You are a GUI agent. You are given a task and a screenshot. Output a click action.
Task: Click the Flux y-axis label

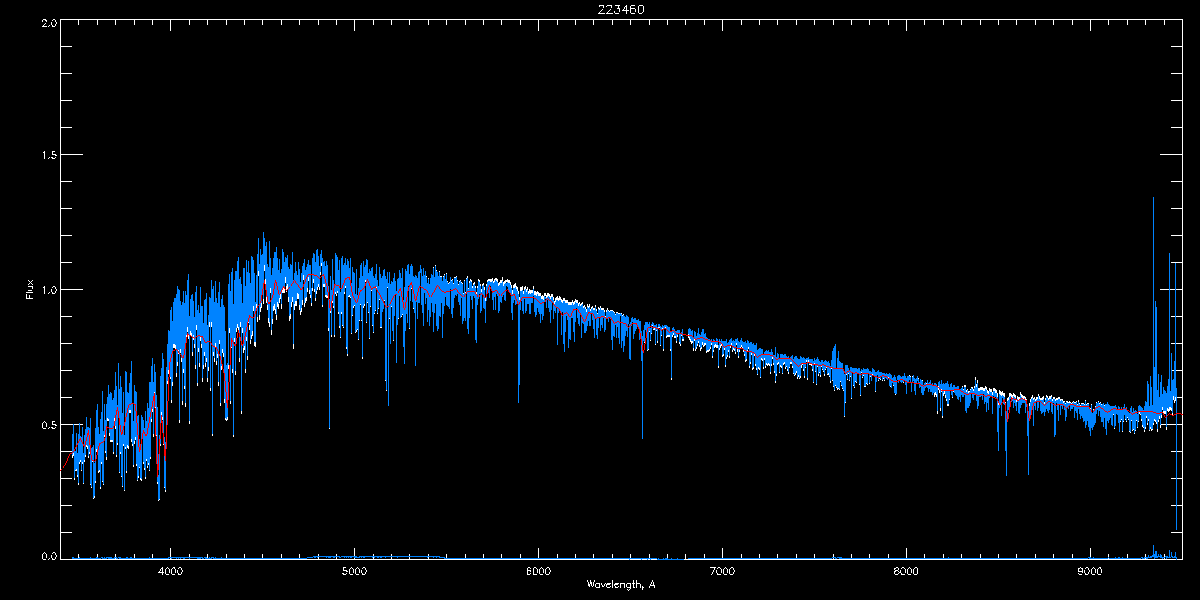29,290
